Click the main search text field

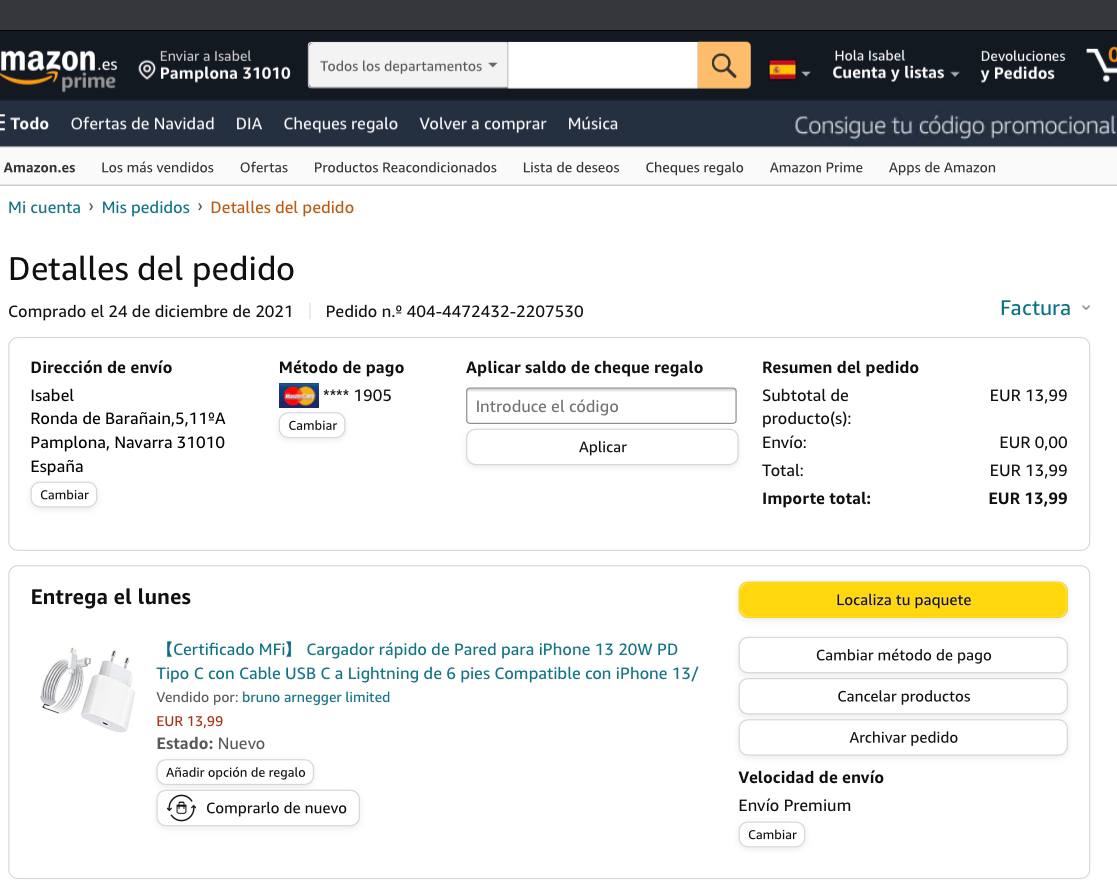pos(603,66)
